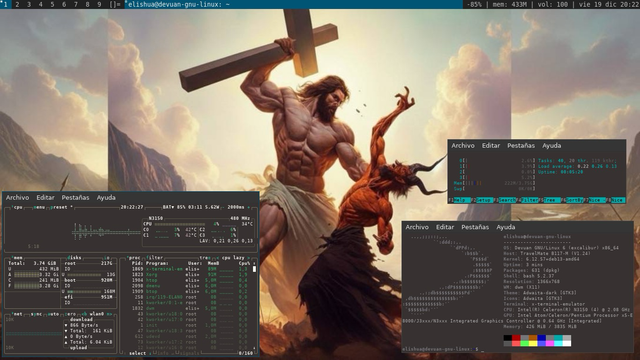Click F6 SortBy in htop's footer
The height and width of the screenshot is (360, 640).
pyautogui.click(x=572, y=200)
